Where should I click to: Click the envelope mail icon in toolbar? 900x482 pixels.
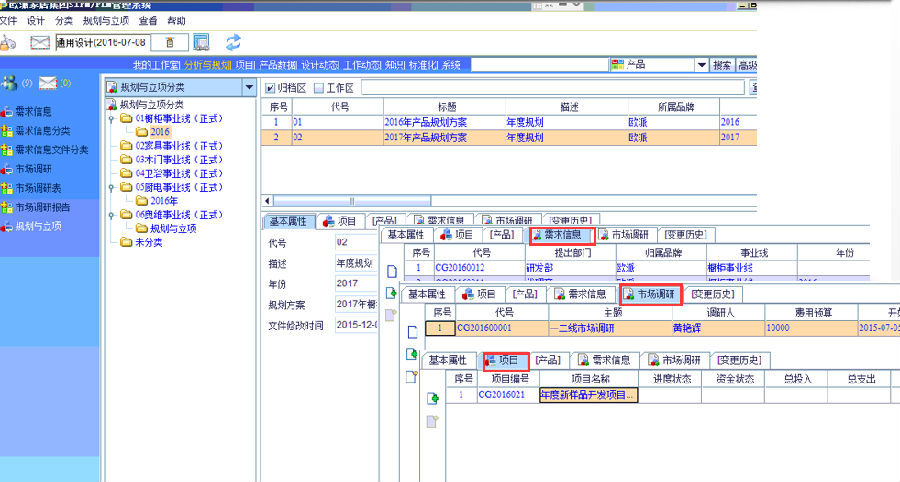pyautogui.click(x=40, y=42)
